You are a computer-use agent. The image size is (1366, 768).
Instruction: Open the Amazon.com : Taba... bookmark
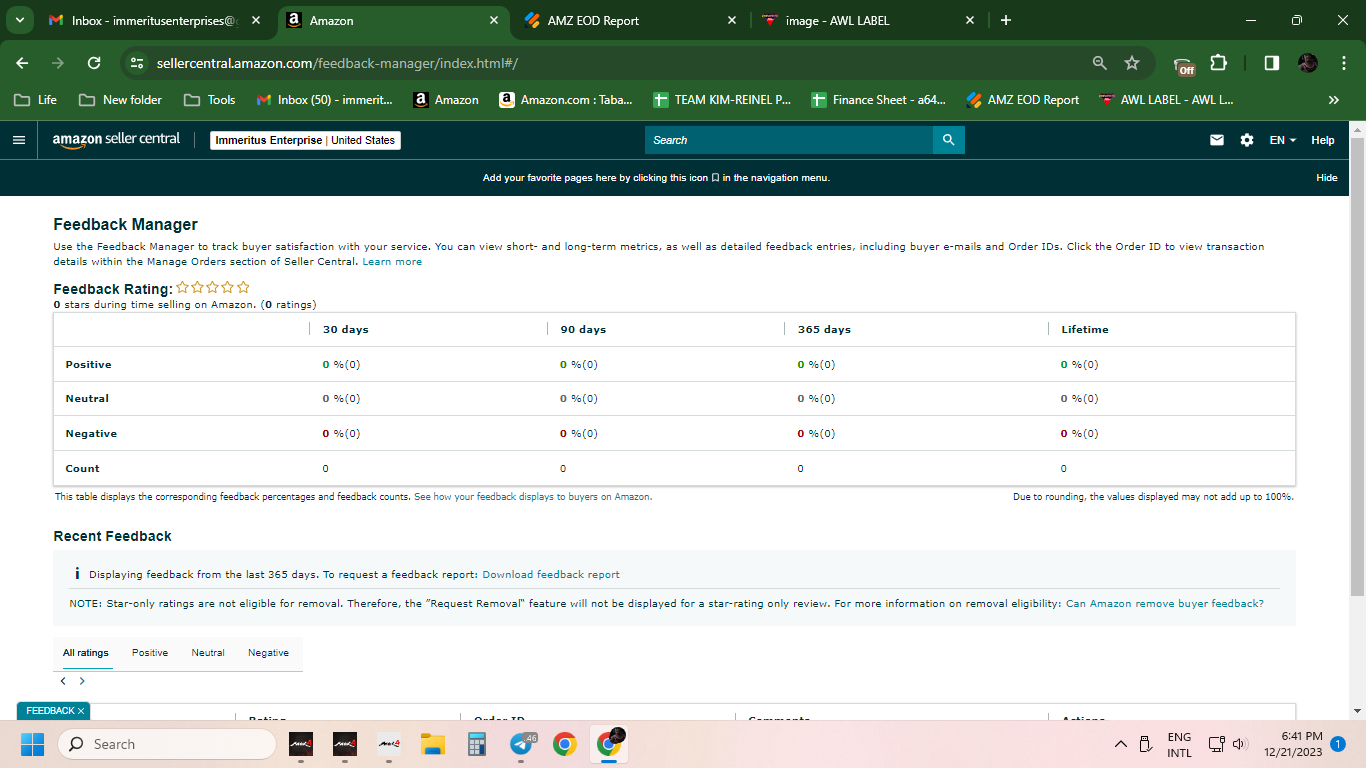pyautogui.click(x=566, y=100)
